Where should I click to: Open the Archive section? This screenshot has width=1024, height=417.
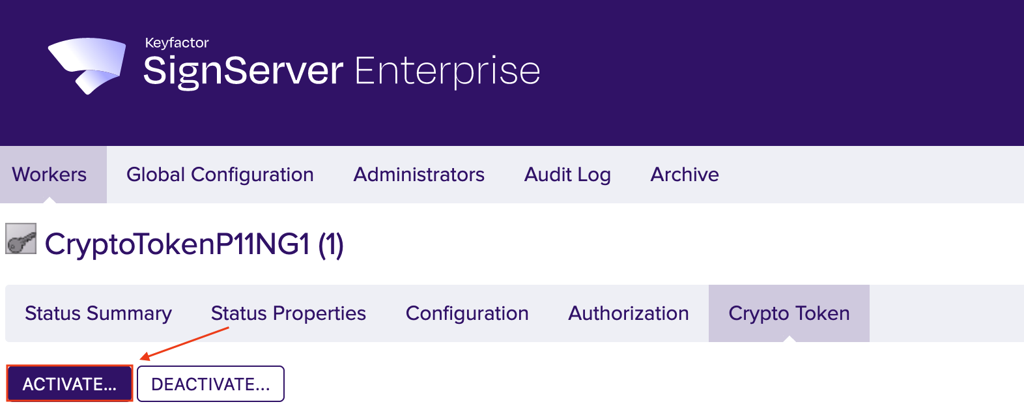[685, 175]
